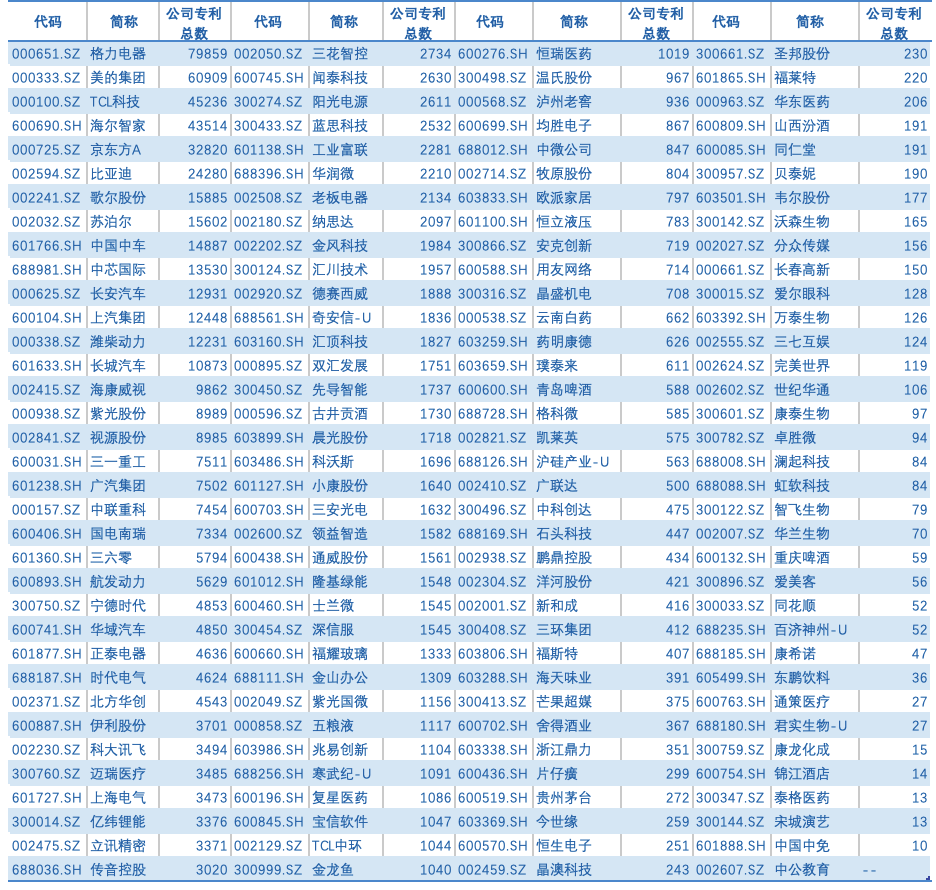936x890 pixels.
Task: Click the 迈瑞医疗 cell
Action: [118, 774]
